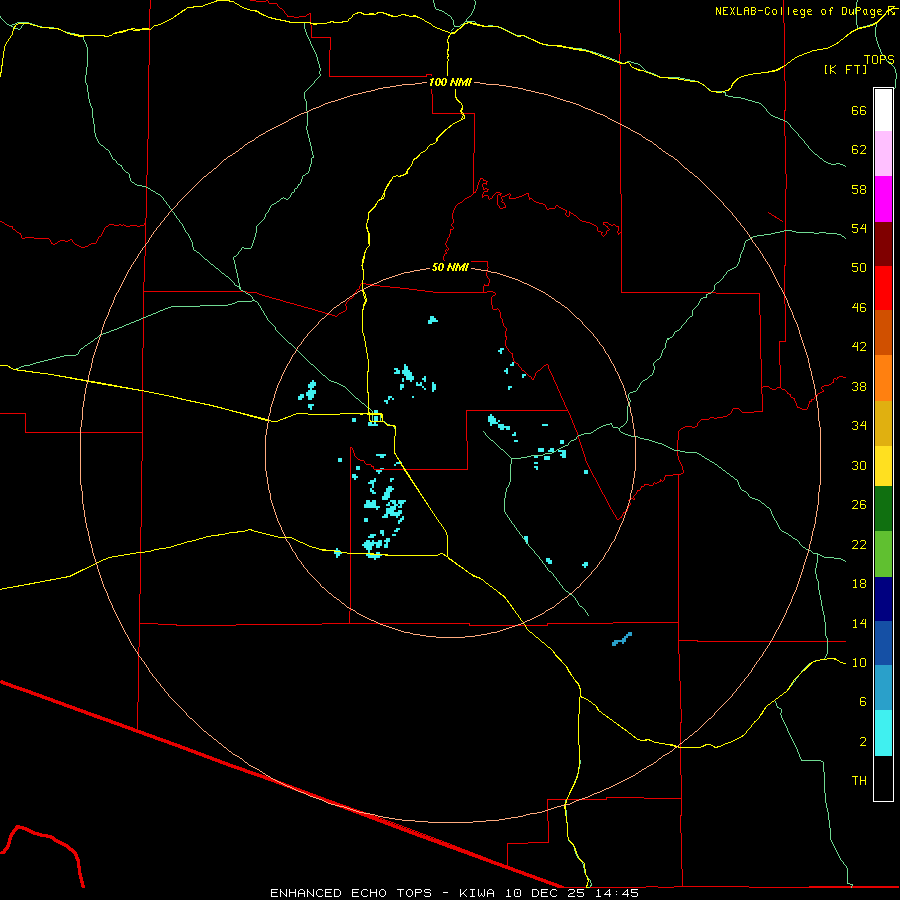Click the light pink legend swatch

tap(883, 153)
